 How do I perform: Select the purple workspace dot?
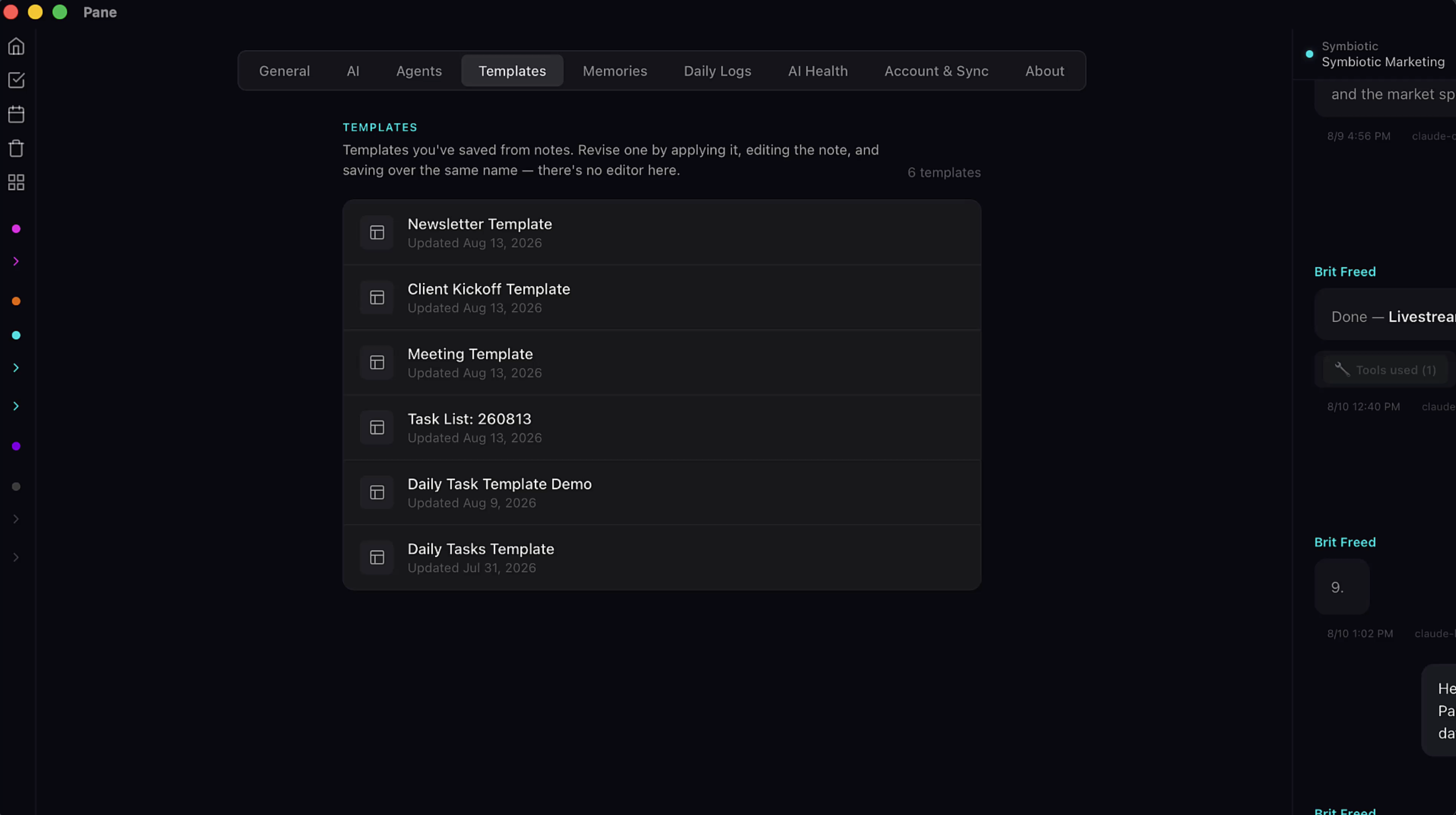(16, 446)
